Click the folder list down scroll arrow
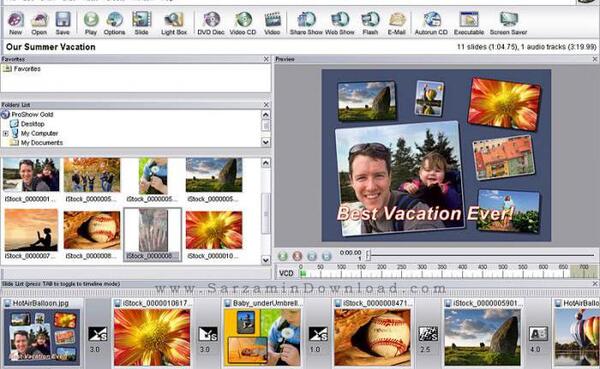The image size is (600, 369). 266,142
